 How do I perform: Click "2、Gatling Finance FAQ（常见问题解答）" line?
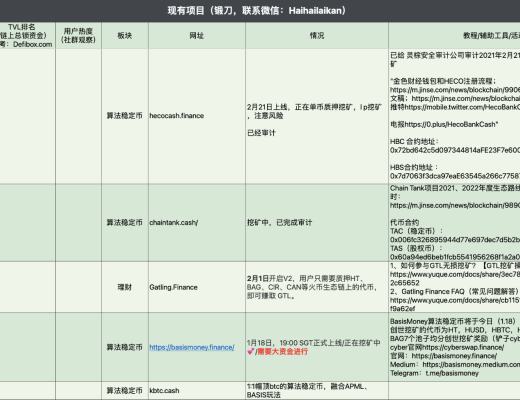pos(454,292)
